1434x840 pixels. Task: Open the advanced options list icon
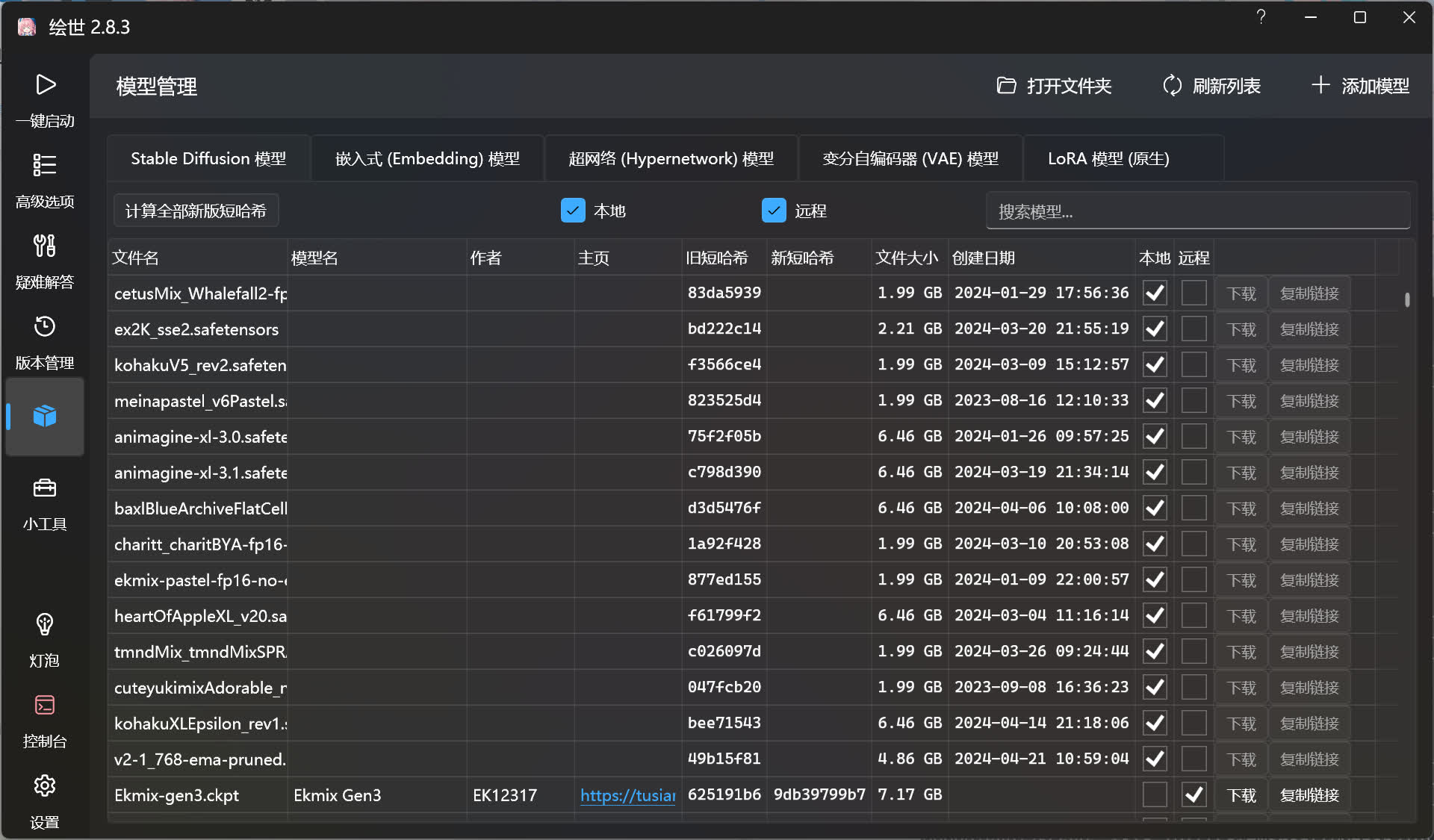[45, 165]
